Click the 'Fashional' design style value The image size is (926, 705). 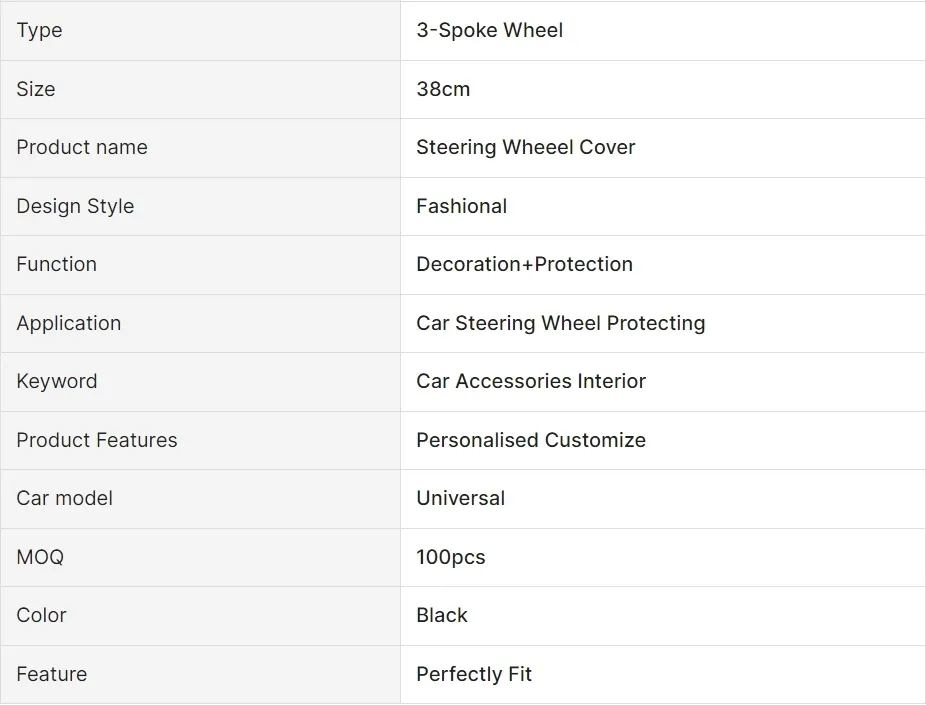click(x=461, y=206)
